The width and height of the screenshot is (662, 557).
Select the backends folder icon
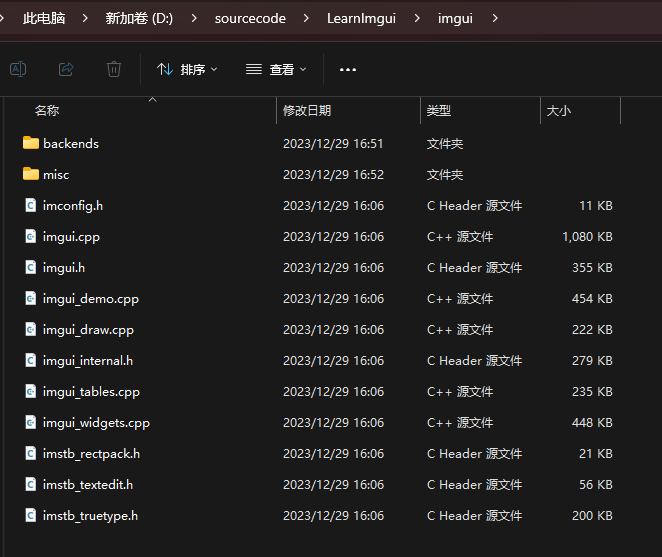[x=31, y=143]
